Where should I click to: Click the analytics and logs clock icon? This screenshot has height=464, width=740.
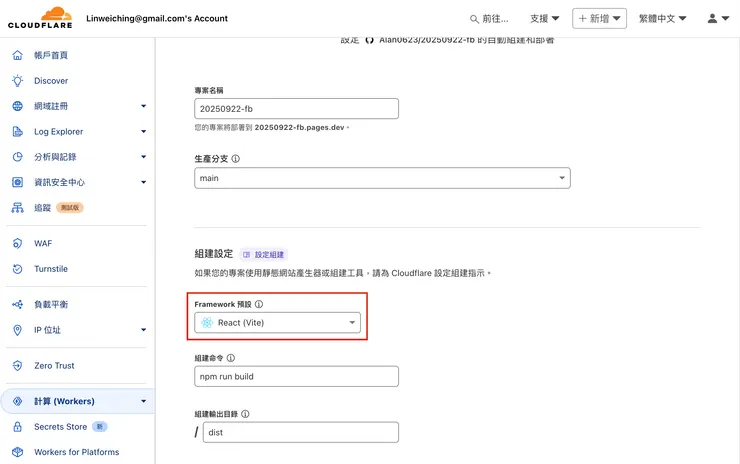click(17, 157)
